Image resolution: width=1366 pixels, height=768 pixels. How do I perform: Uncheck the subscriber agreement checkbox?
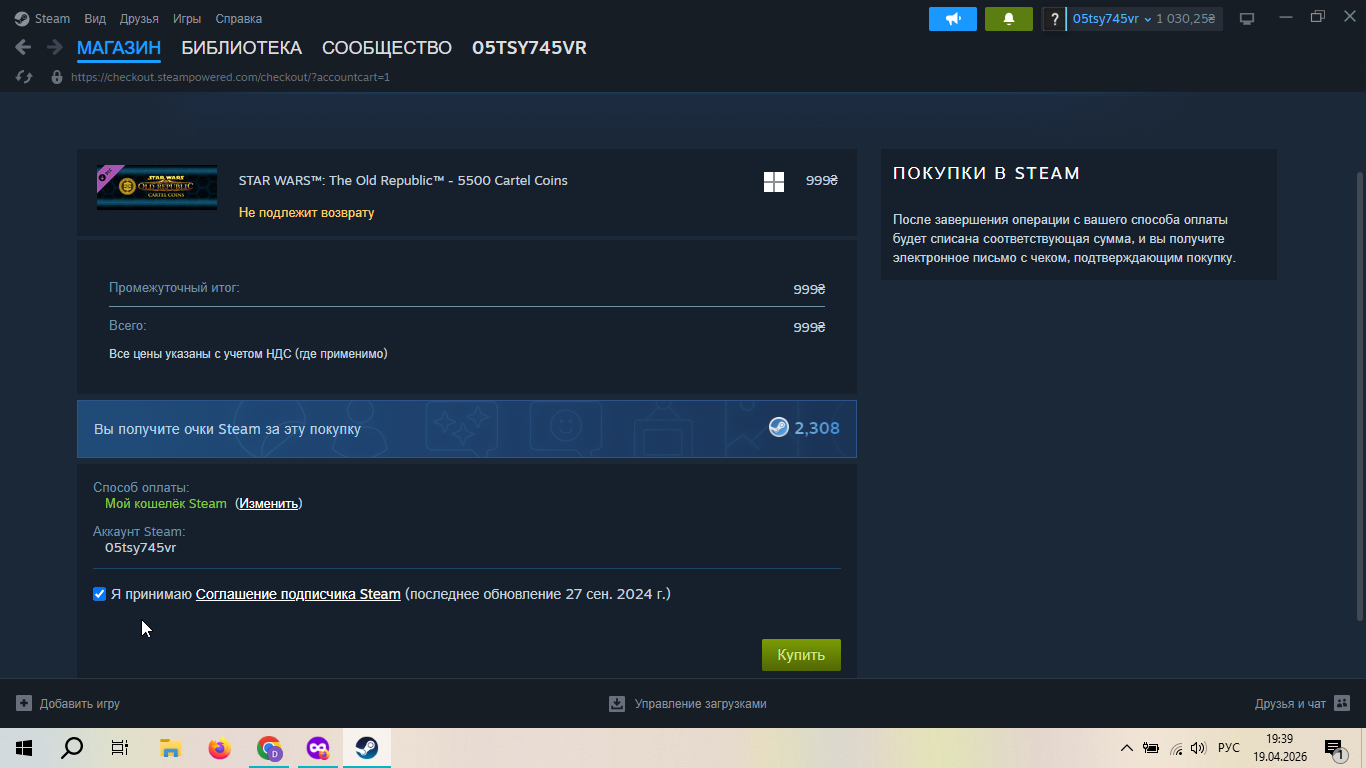[x=99, y=594]
